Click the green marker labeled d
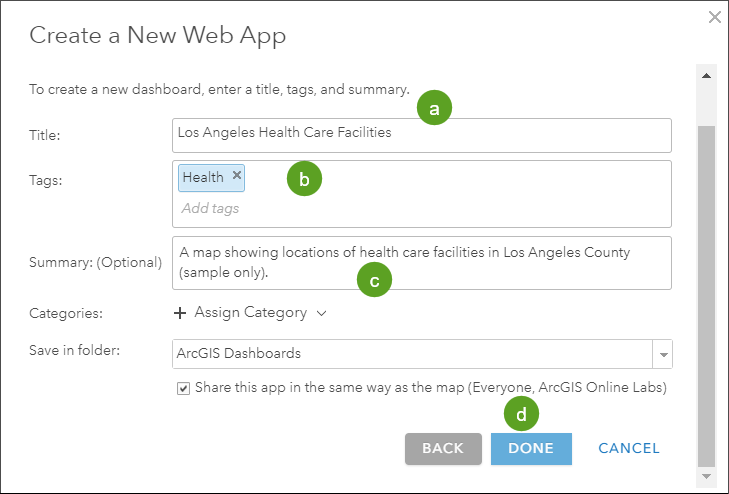This screenshot has height=494, width=729. 521,412
